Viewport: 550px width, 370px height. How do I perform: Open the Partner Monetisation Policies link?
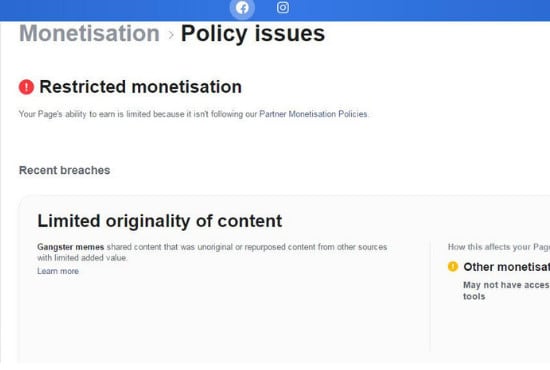tap(314, 114)
